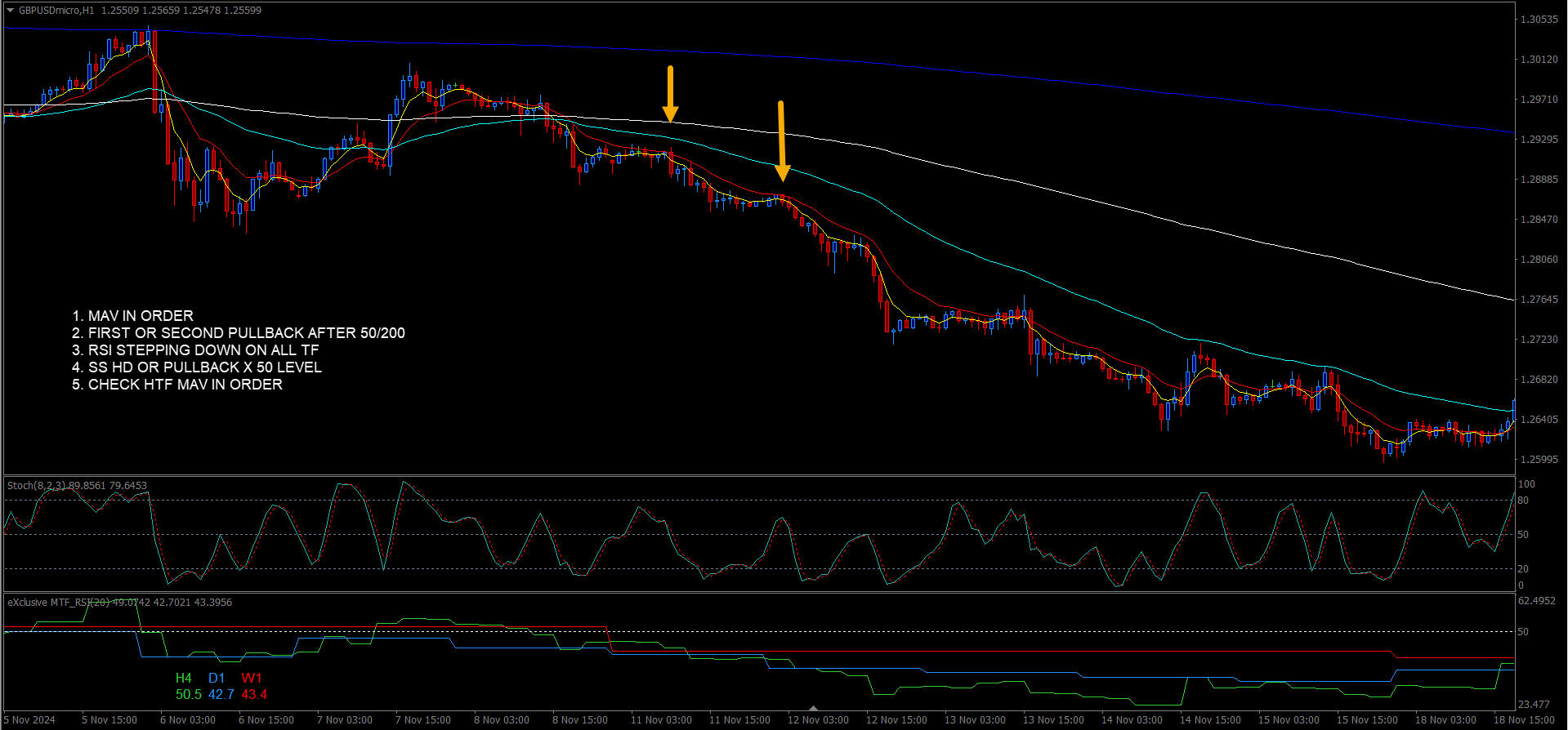Select 'CHECK HTF MAV IN ORDER' note
The height and width of the screenshot is (730, 1568).
[176, 385]
